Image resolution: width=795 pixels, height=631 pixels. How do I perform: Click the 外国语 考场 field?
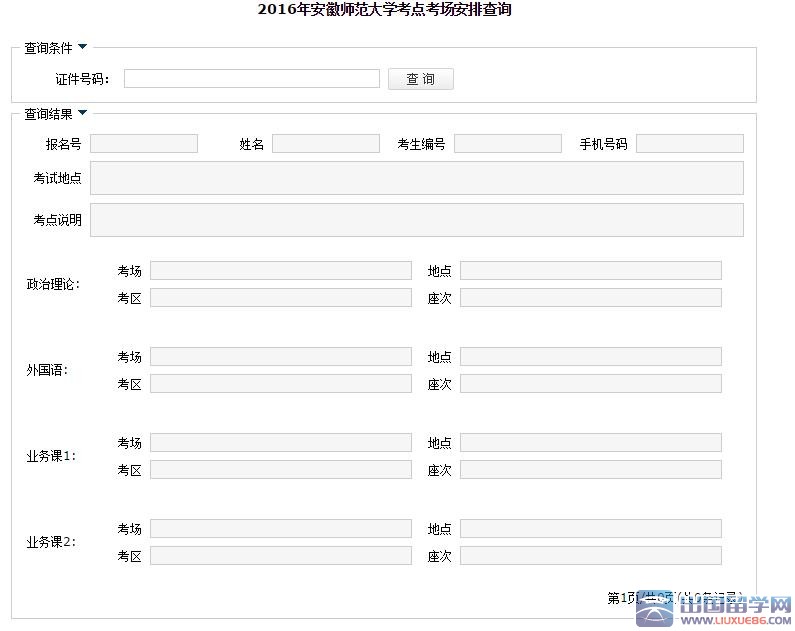280,357
